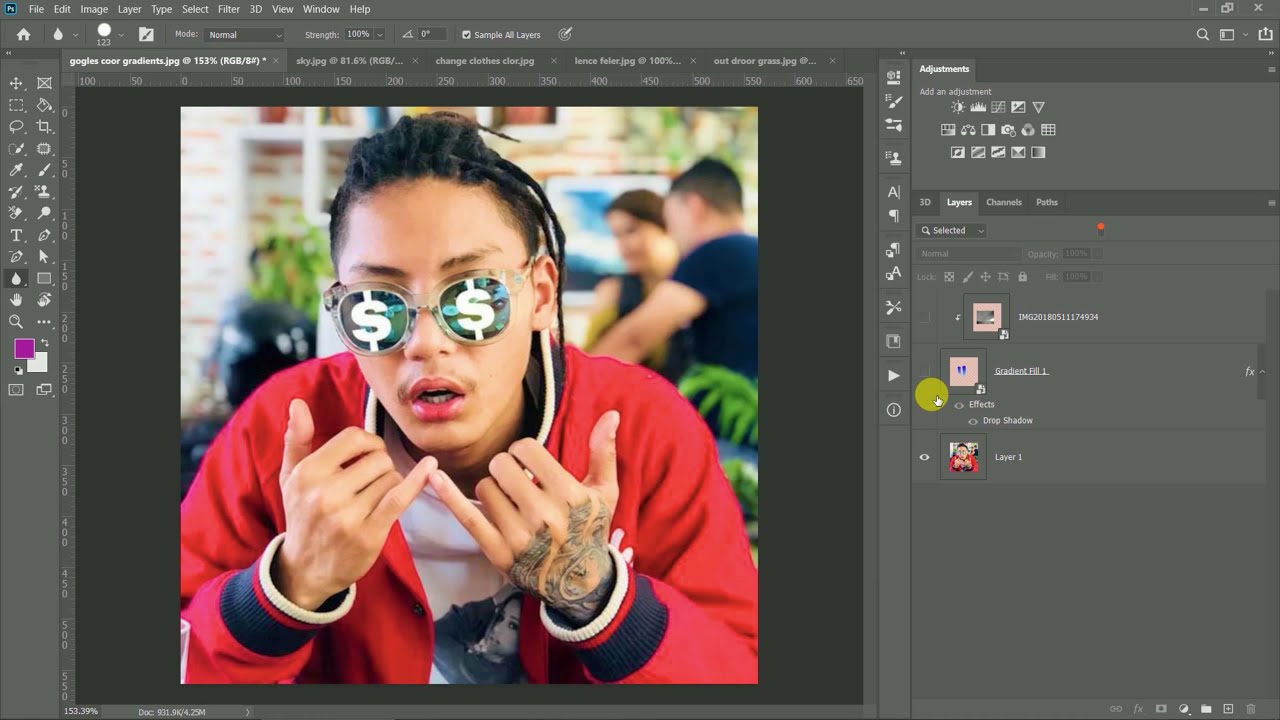Select the Brush tool

(44, 171)
